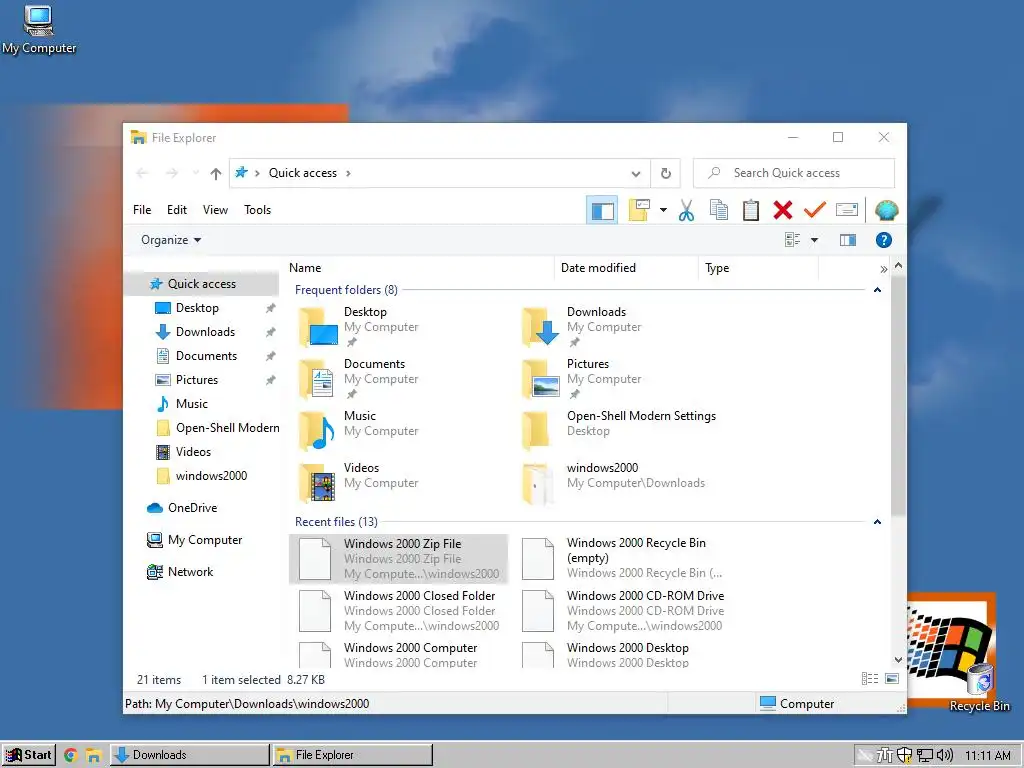Toggle the preview pane button
This screenshot has height=768, width=1024.
(x=848, y=240)
